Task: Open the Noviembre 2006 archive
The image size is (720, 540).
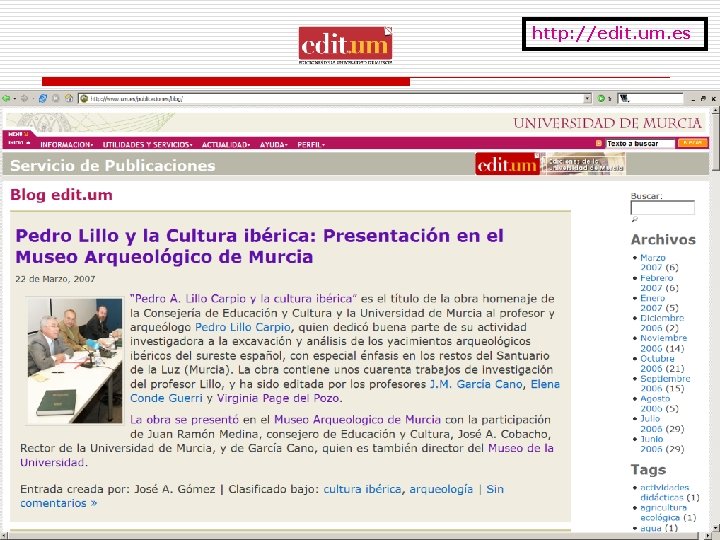Action: coord(664,343)
